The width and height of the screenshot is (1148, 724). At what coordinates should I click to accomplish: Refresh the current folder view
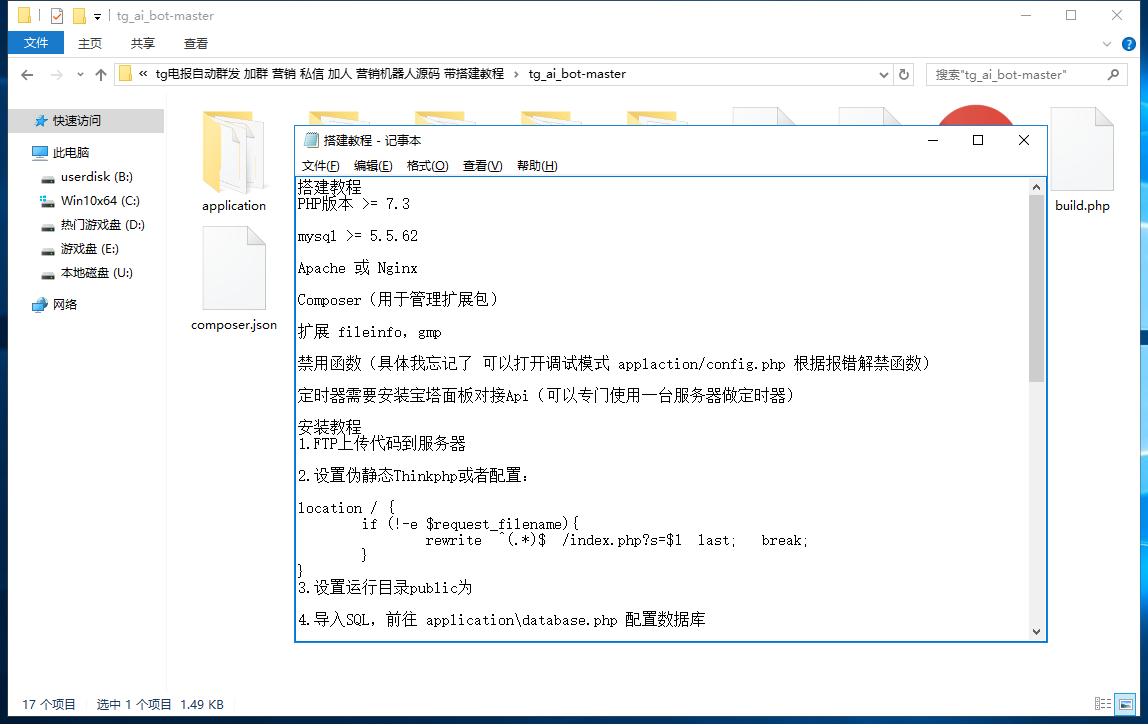(x=904, y=74)
